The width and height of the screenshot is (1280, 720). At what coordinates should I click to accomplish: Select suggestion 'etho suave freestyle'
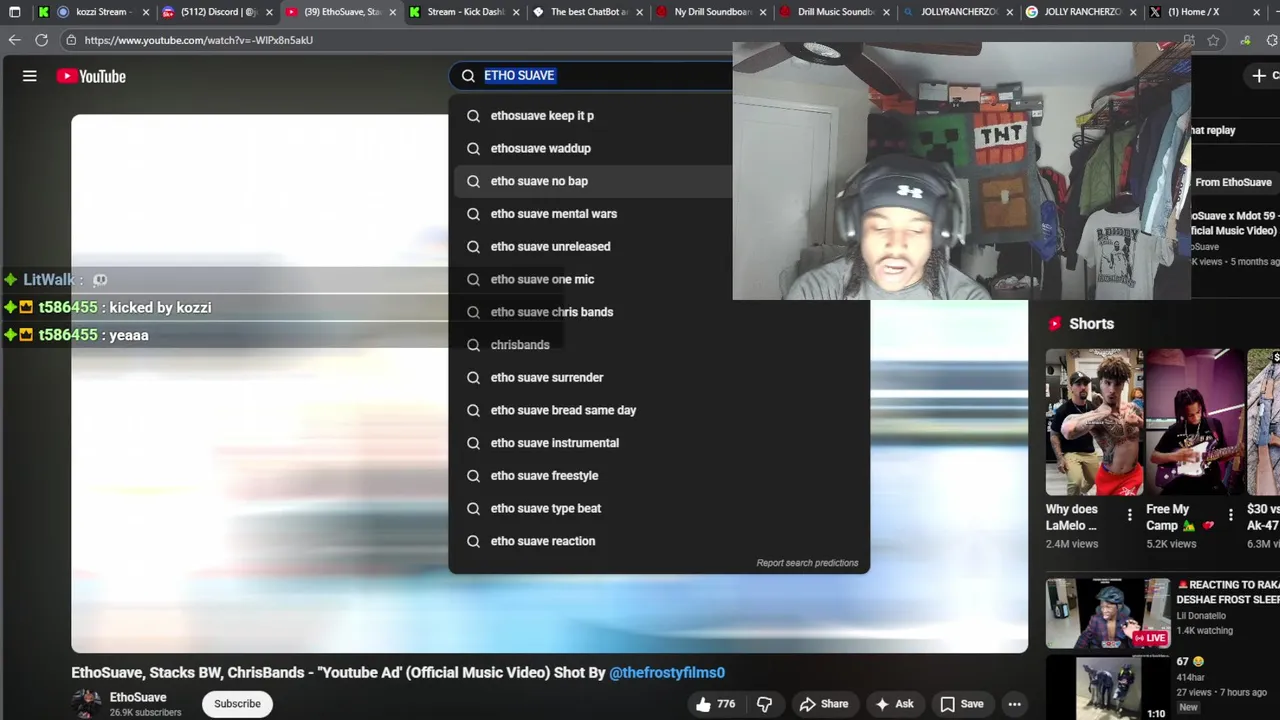tap(659, 476)
